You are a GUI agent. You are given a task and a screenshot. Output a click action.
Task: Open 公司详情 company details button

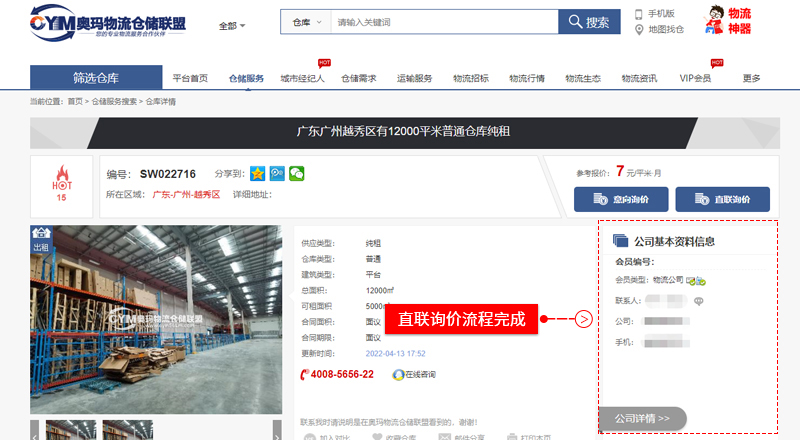pos(642,417)
